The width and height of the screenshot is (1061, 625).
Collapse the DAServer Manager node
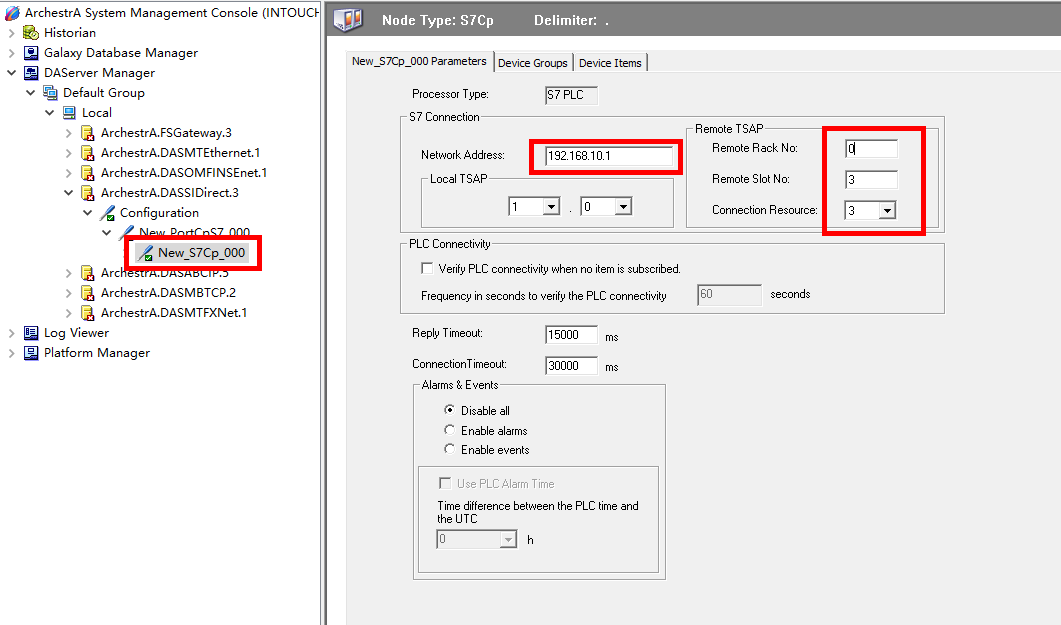[x=12, y=72]
